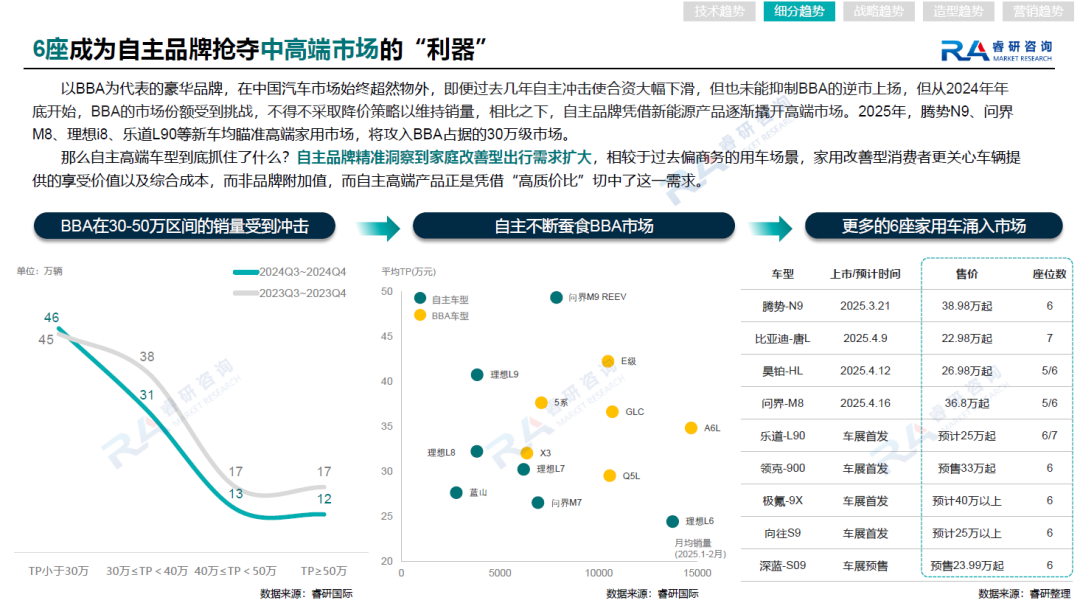Click the TP≥50万 axis label
The height and width of the screenshot is (603, 1080).
(x=324, y=571)
